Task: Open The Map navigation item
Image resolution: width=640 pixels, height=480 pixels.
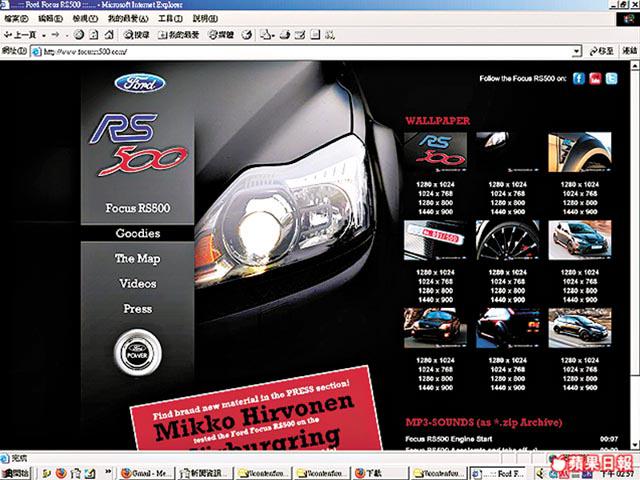Action: click(138, 259)
